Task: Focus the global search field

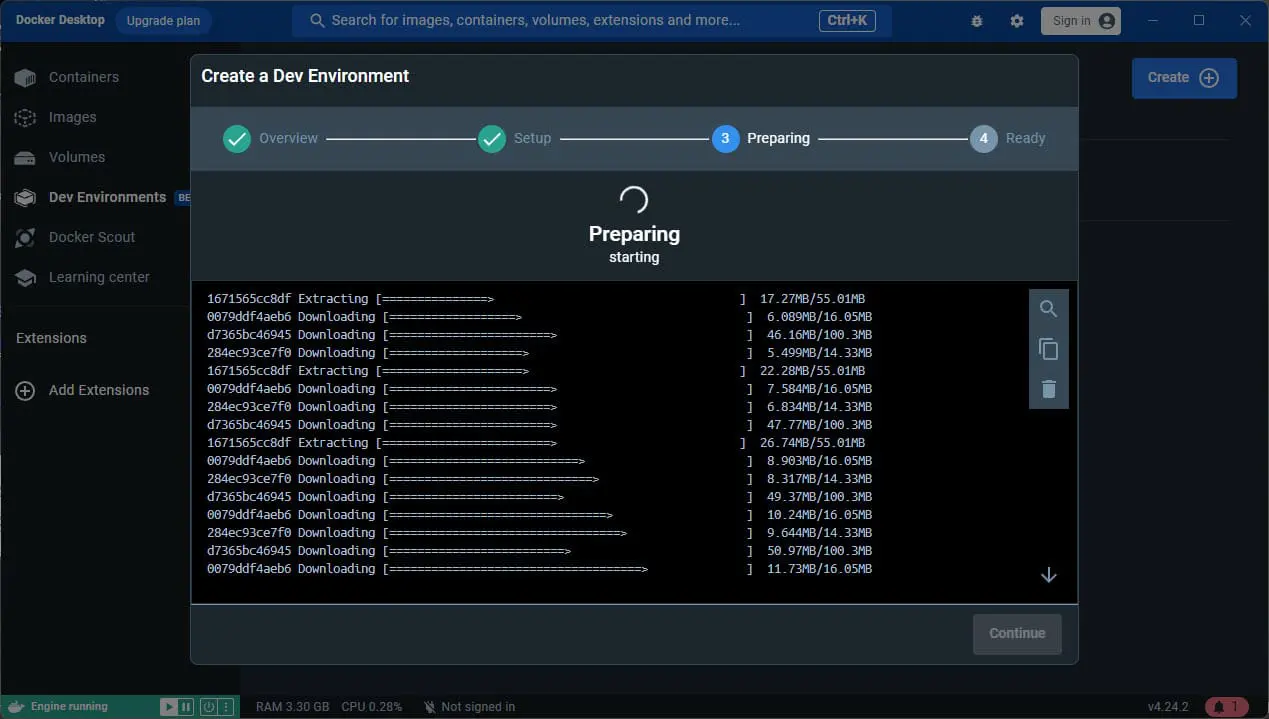Action: tap(592, 21)
